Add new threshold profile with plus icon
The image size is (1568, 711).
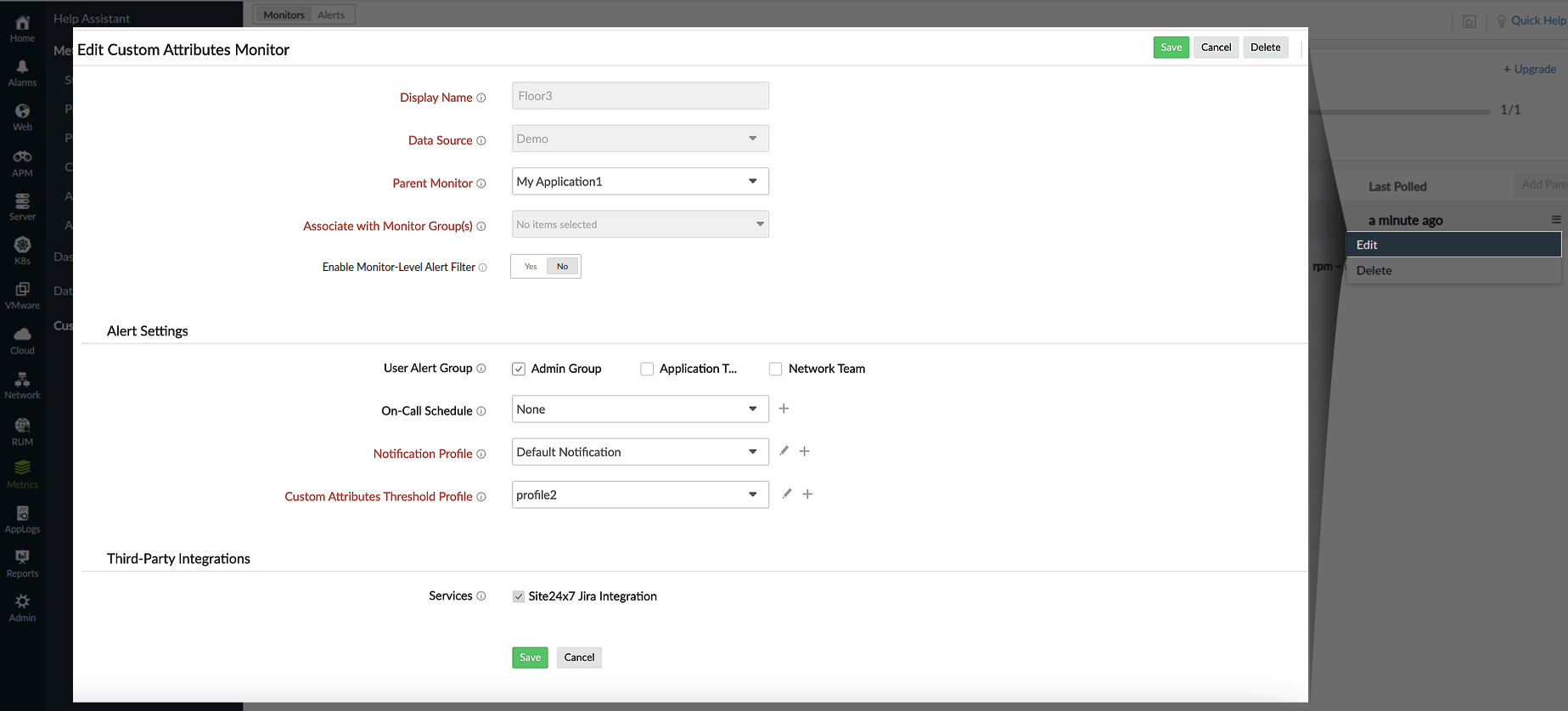(807, 494)
